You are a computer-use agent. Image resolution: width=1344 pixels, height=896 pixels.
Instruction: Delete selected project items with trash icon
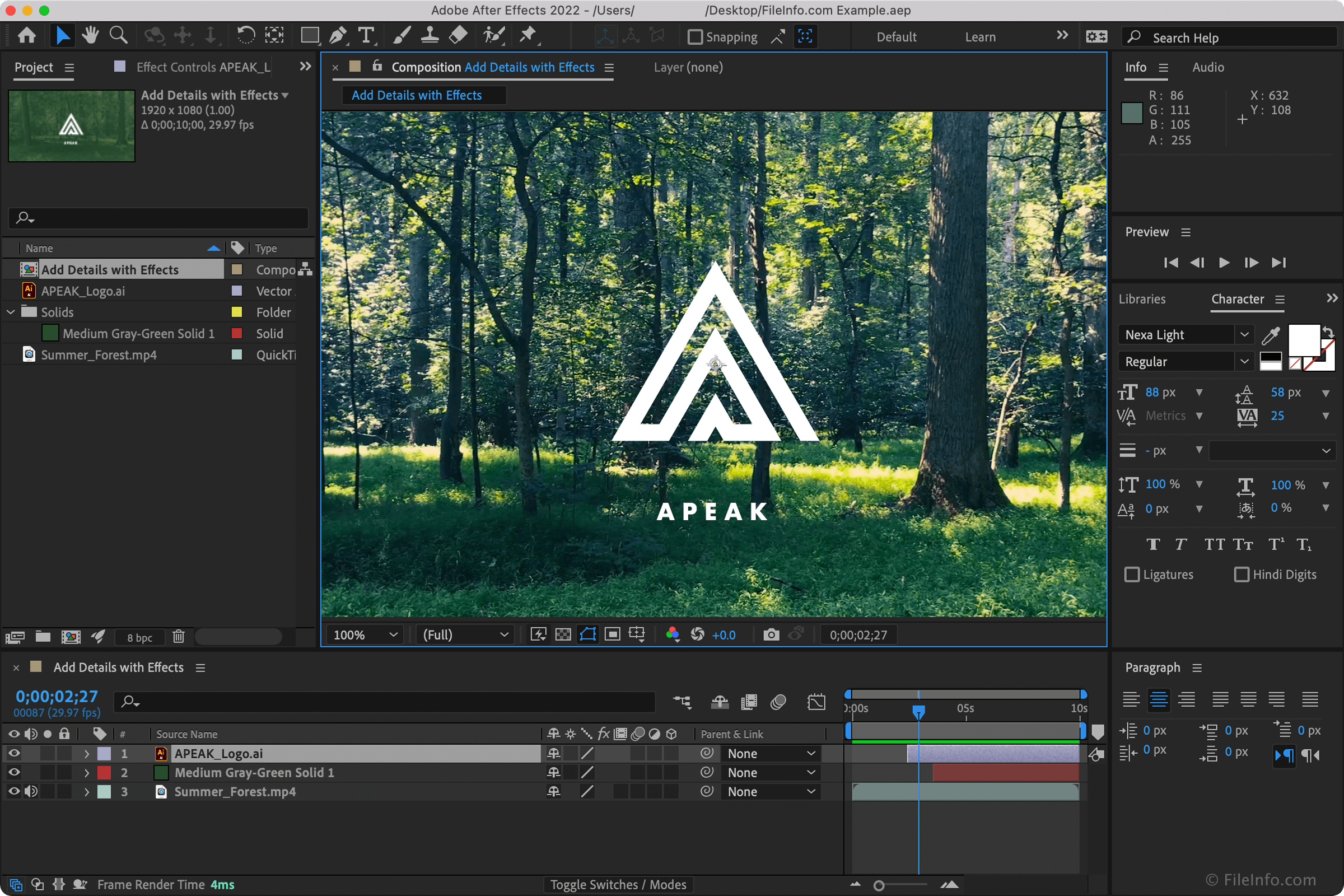[178, 637]
